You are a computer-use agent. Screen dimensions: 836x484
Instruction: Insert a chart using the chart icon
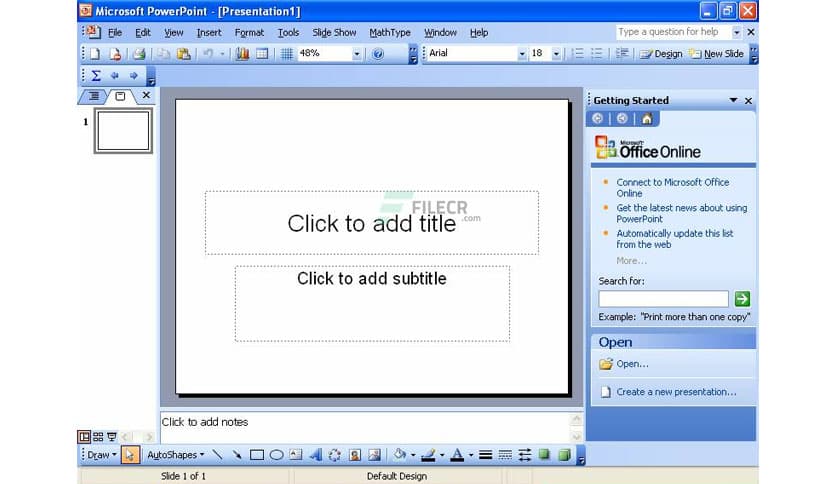243,53
